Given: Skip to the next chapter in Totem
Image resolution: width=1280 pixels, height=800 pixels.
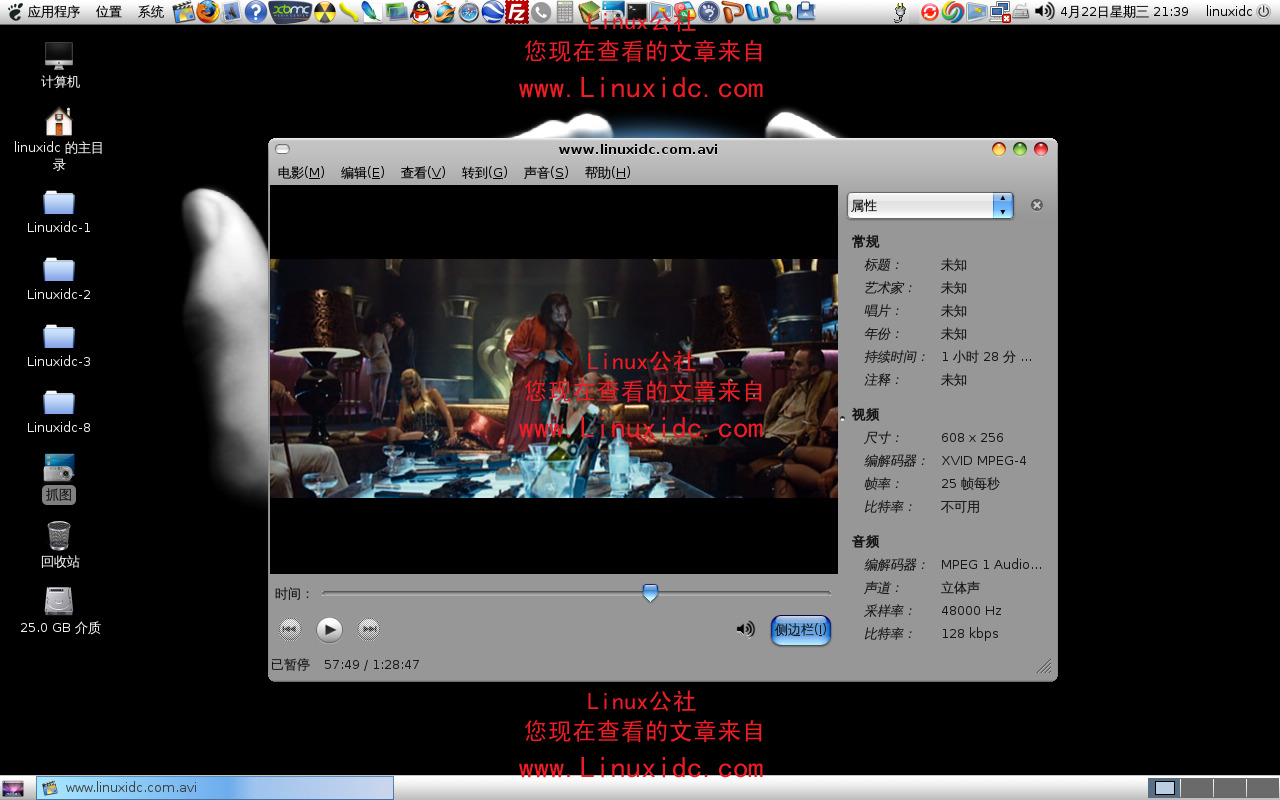Looking at the screenshot, I should 368,629.
